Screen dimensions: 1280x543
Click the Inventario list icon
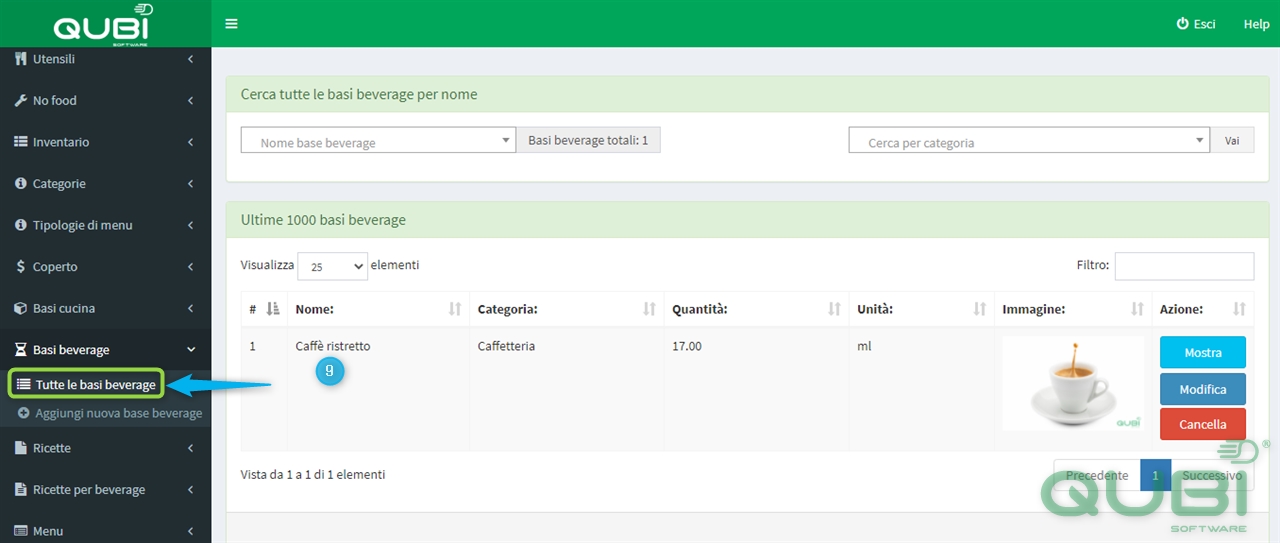click(20, 142)
